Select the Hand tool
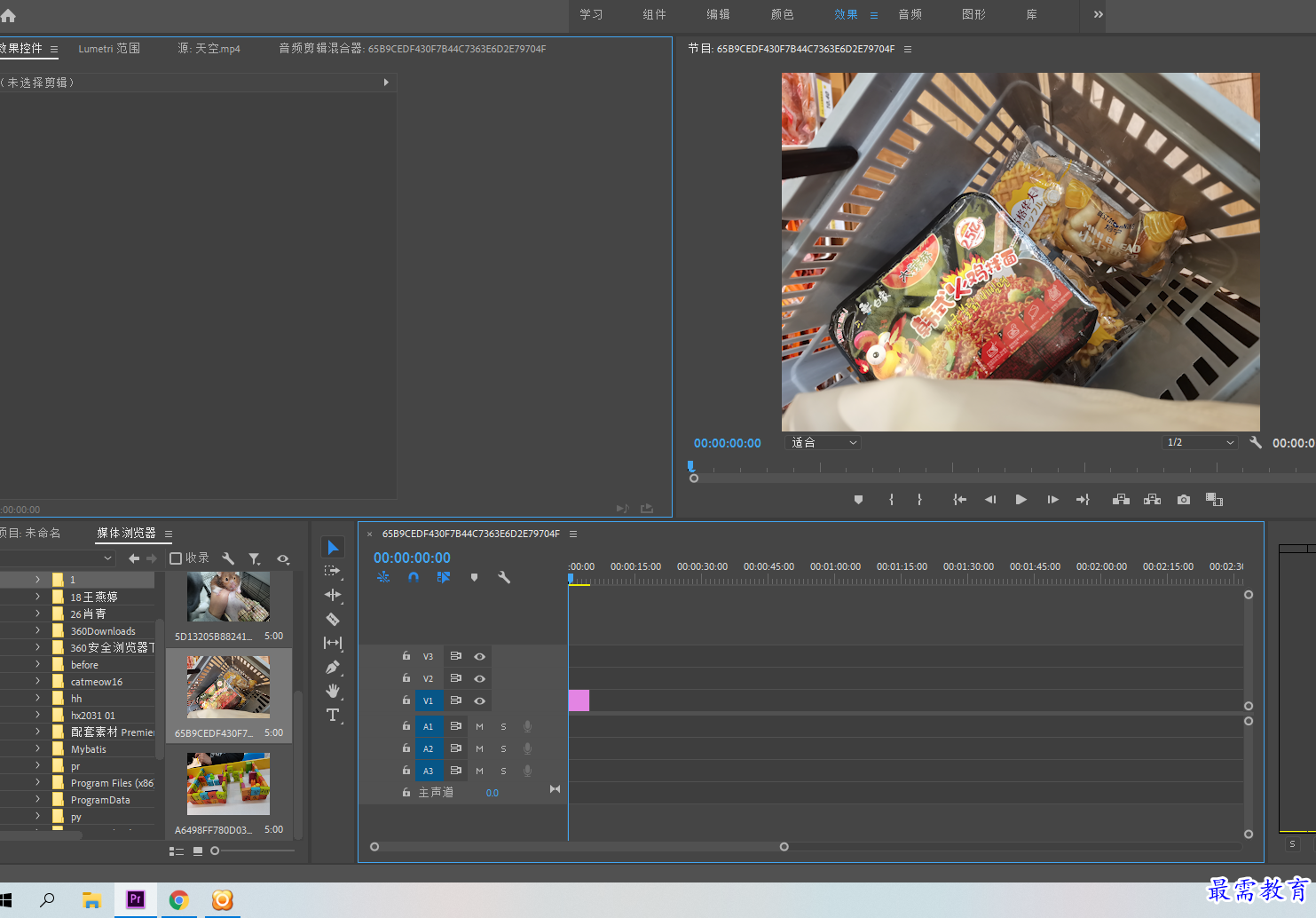This screenshot has width=1316, height=918. [333, 691]
